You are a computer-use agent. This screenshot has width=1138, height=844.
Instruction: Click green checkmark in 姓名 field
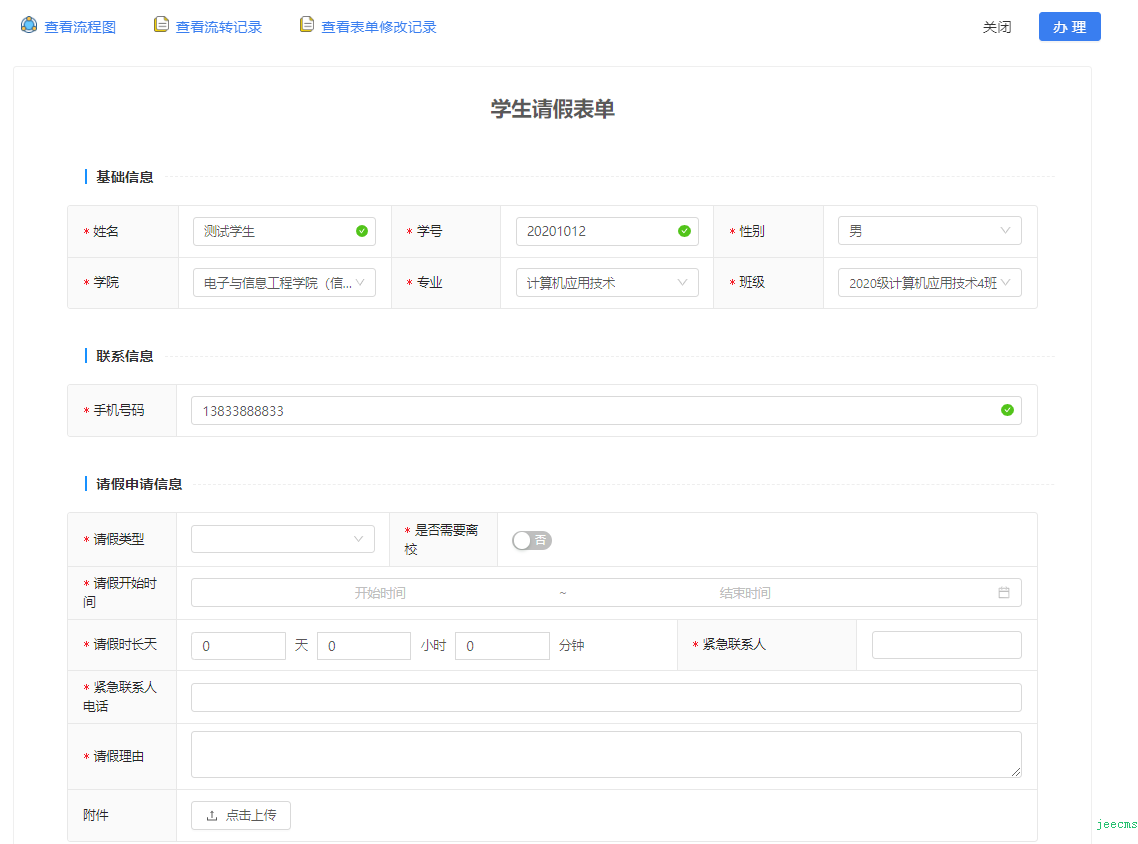(x=362, y=231)
